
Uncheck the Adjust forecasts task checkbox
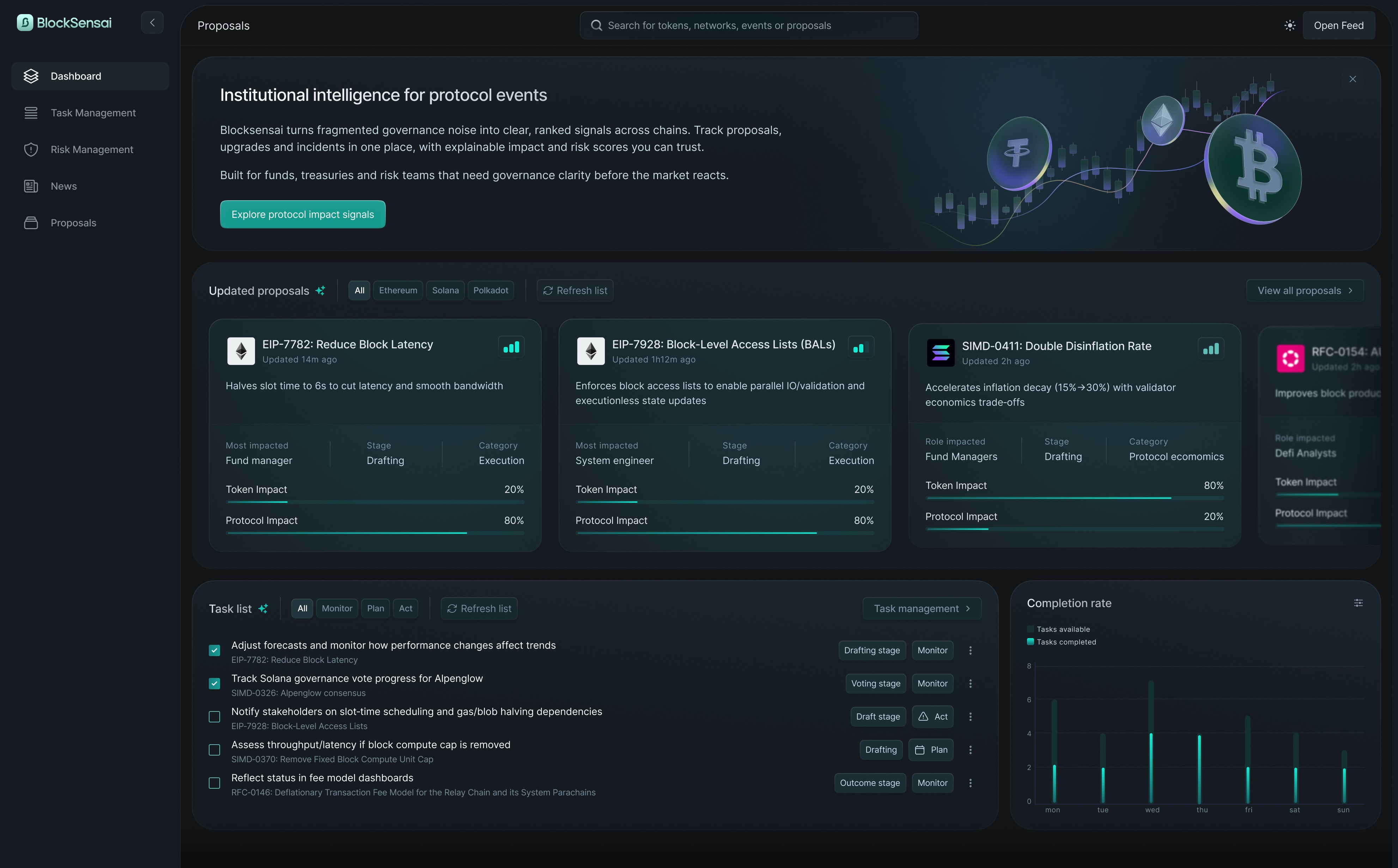point(214,650)
